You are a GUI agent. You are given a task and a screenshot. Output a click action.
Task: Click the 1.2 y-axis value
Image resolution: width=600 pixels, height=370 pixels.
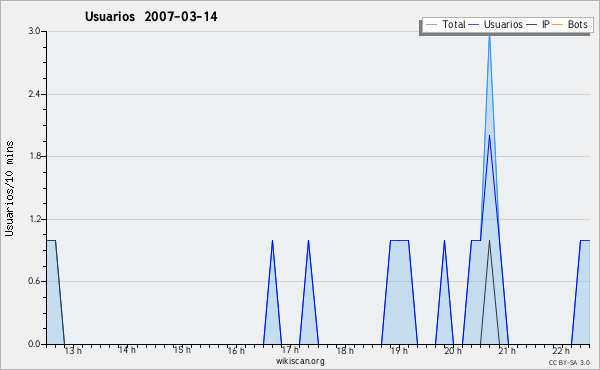pos(35,219)
